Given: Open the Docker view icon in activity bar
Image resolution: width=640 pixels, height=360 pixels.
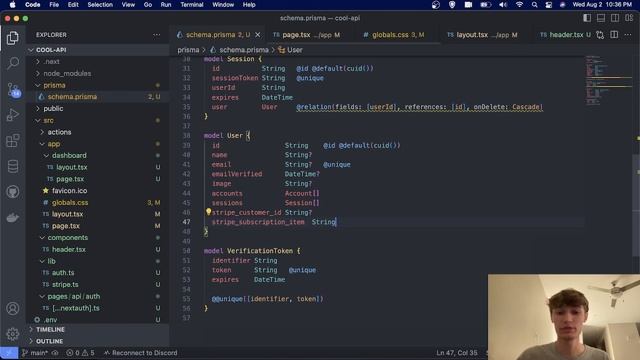Looking at the screenshot, I should click(13, 218).
